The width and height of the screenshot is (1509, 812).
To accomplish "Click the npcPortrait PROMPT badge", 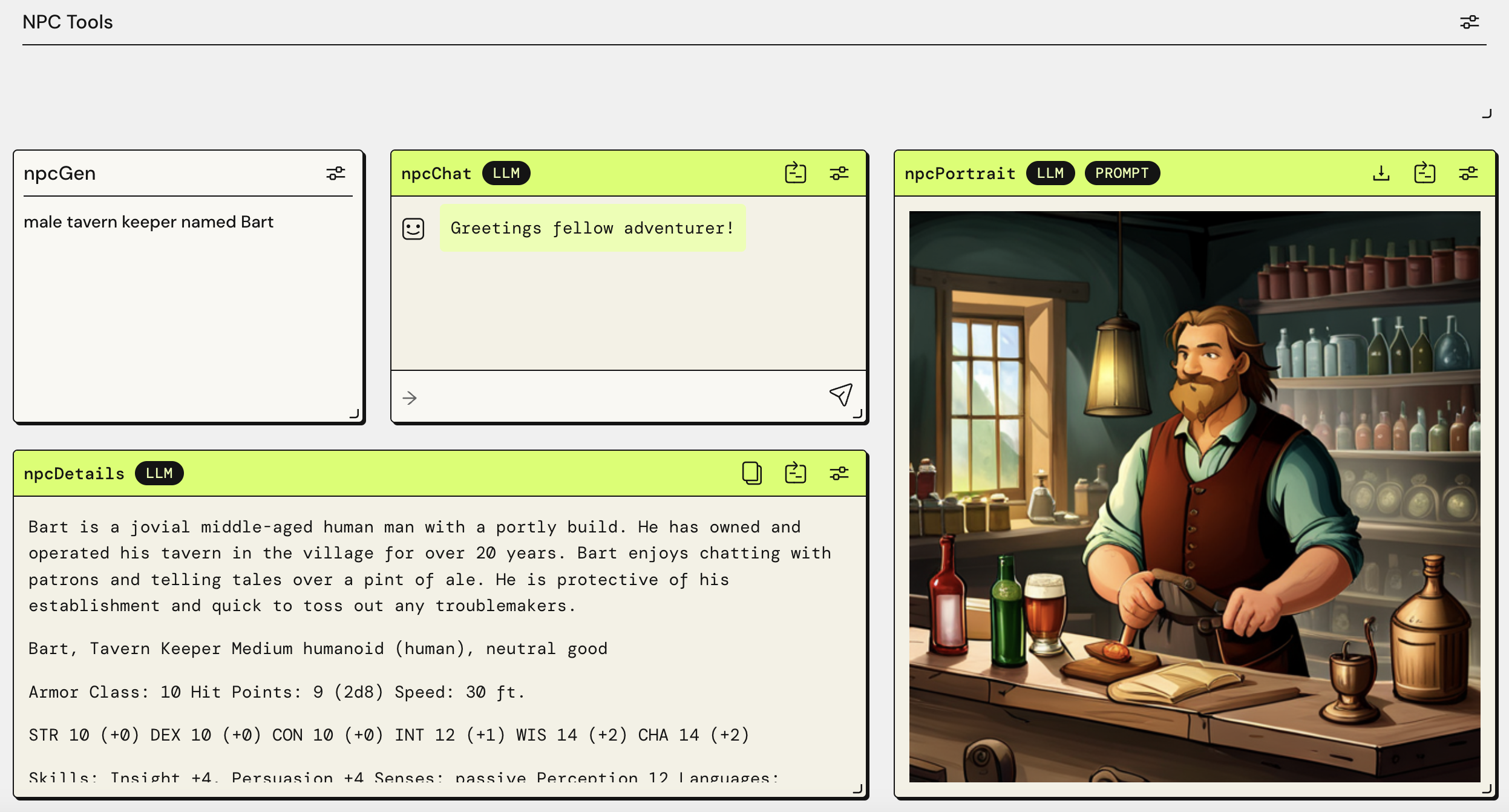I will [1122, 173].
